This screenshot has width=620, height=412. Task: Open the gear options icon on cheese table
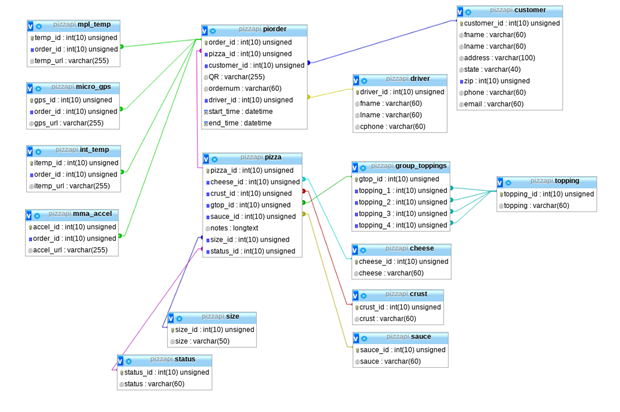point(363,251)
